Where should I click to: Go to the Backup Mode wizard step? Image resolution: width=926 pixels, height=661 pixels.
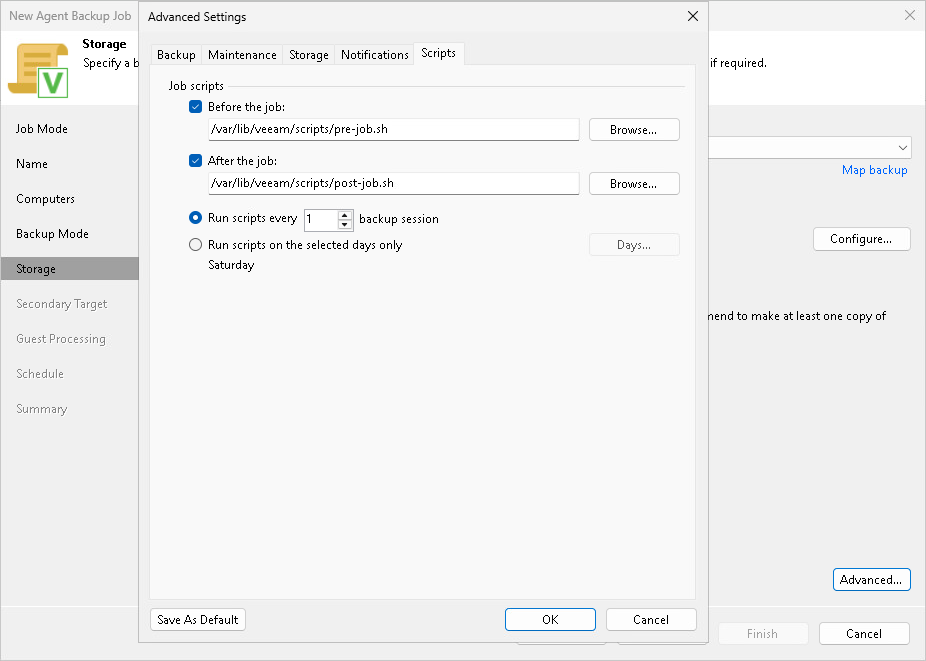click(53, 233)
